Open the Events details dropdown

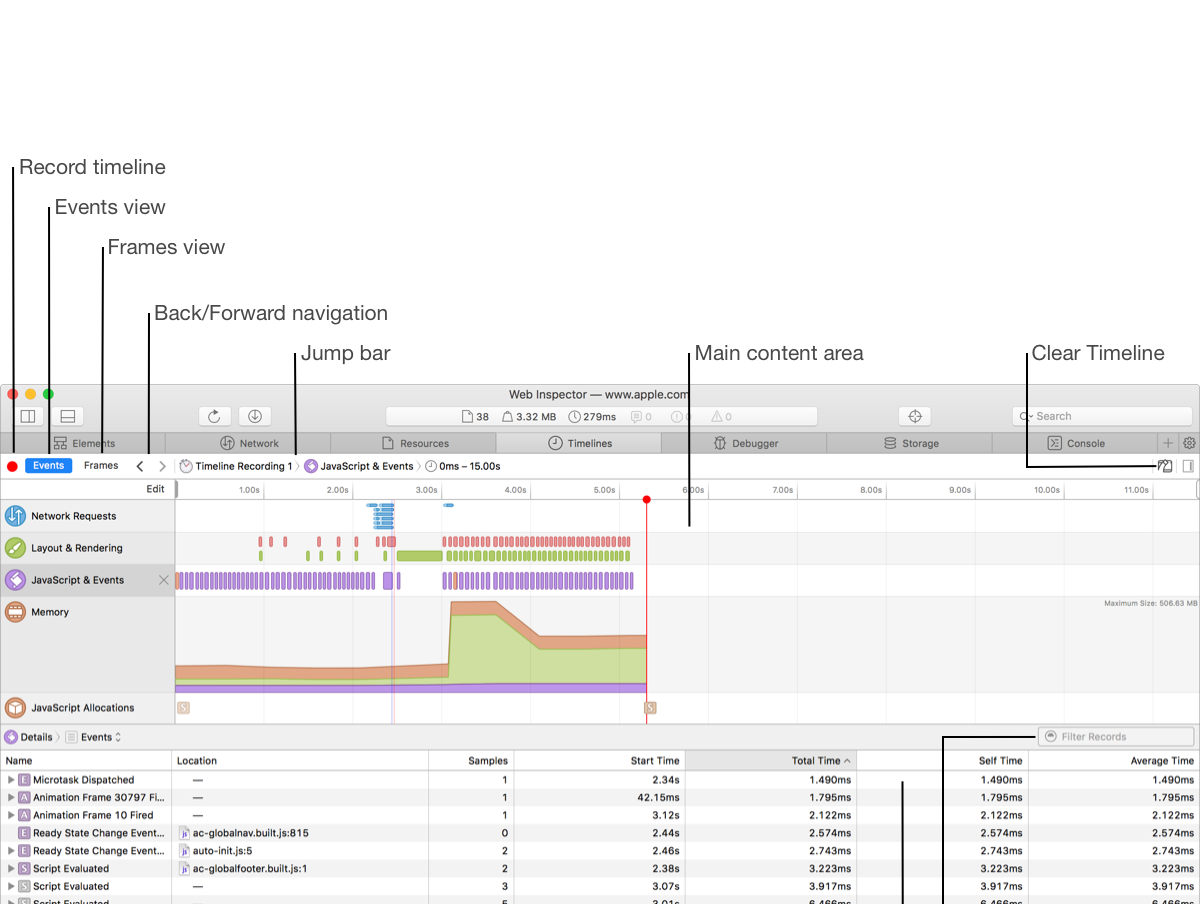click(101, 737)
